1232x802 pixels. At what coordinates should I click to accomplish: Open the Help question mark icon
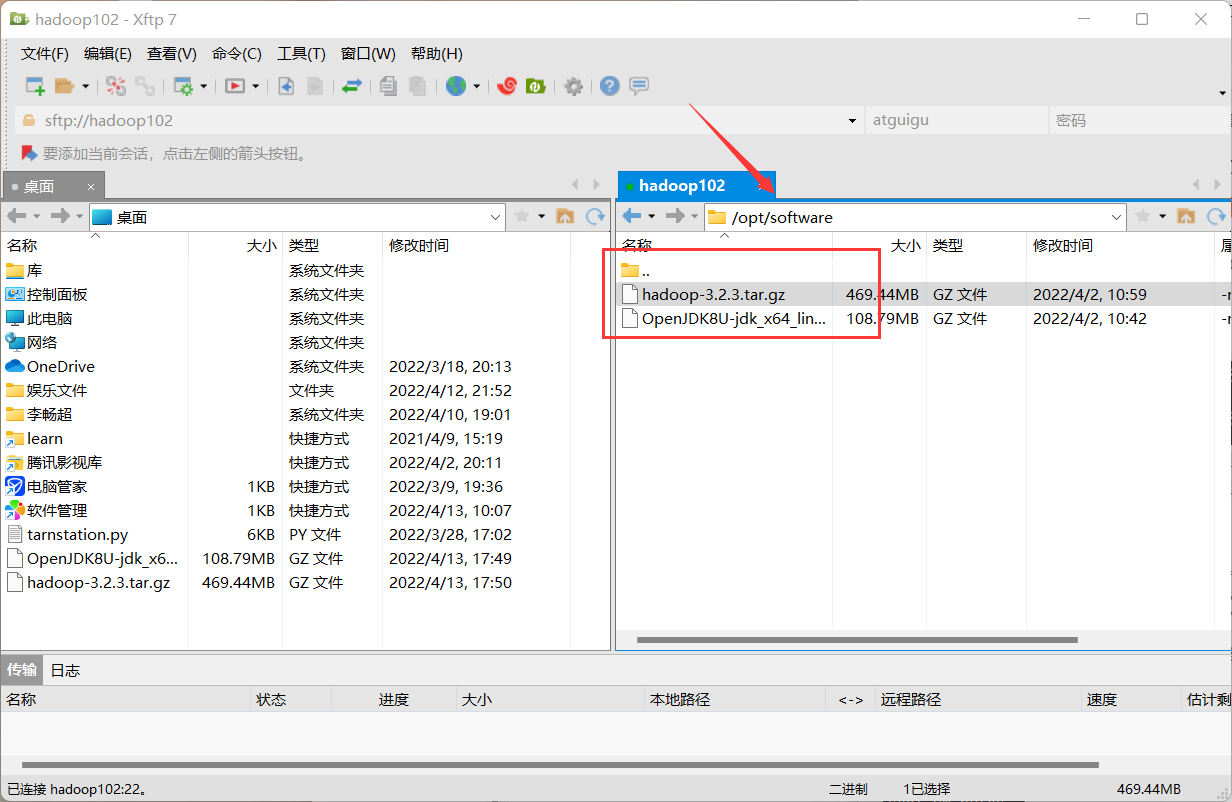click(609, 86)
